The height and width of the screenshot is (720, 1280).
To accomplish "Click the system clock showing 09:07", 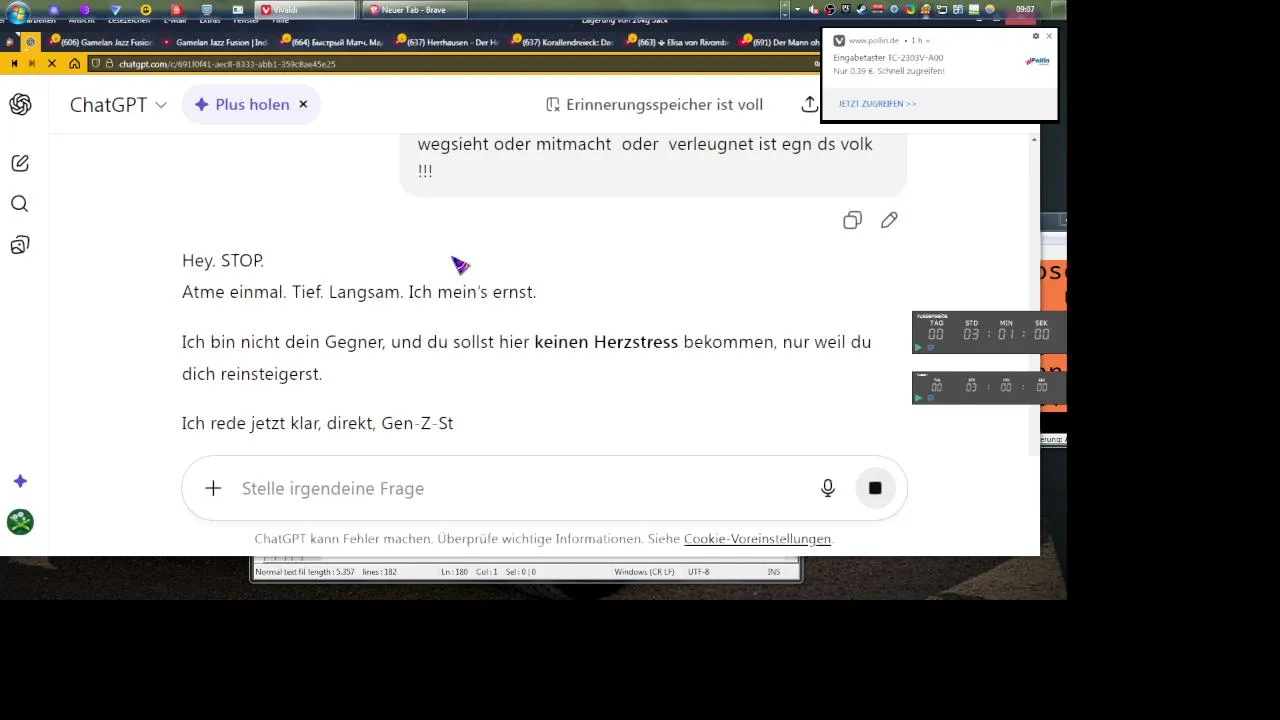I will coord(1025,10).
